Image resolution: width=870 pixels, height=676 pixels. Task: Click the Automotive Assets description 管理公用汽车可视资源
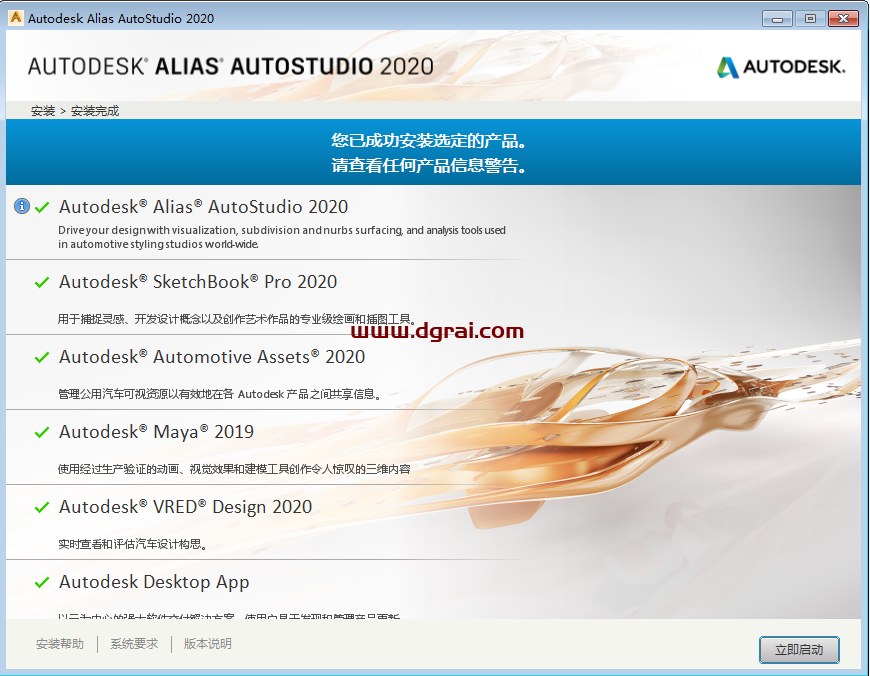[x=219, y=394]
